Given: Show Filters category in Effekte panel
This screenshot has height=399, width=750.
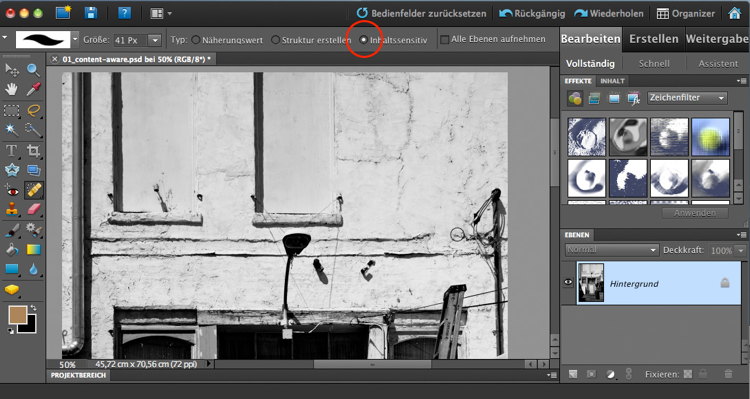Looking at the screenshot, I should pos(574,99).
